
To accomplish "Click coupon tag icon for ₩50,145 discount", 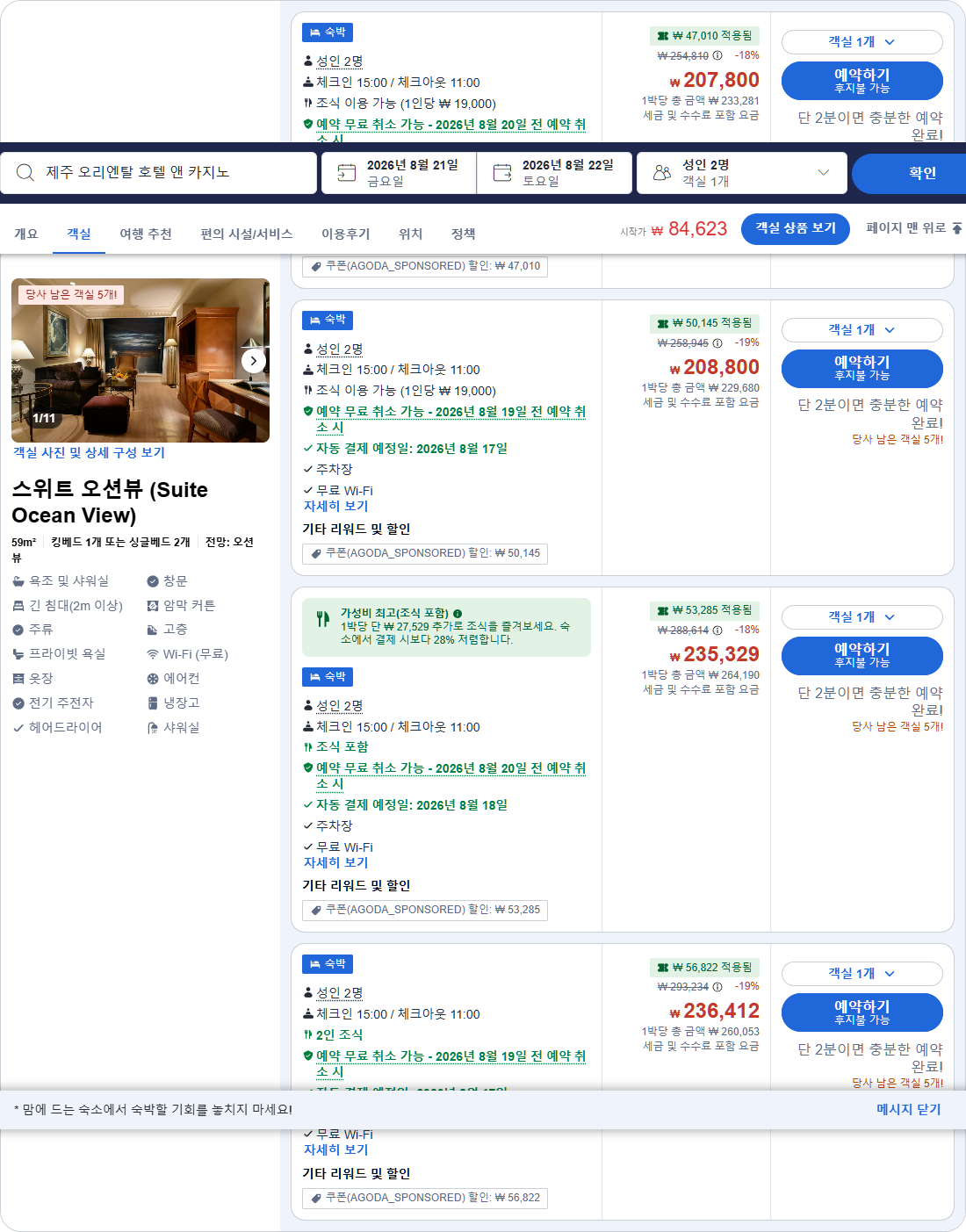I will pos(316,553).
